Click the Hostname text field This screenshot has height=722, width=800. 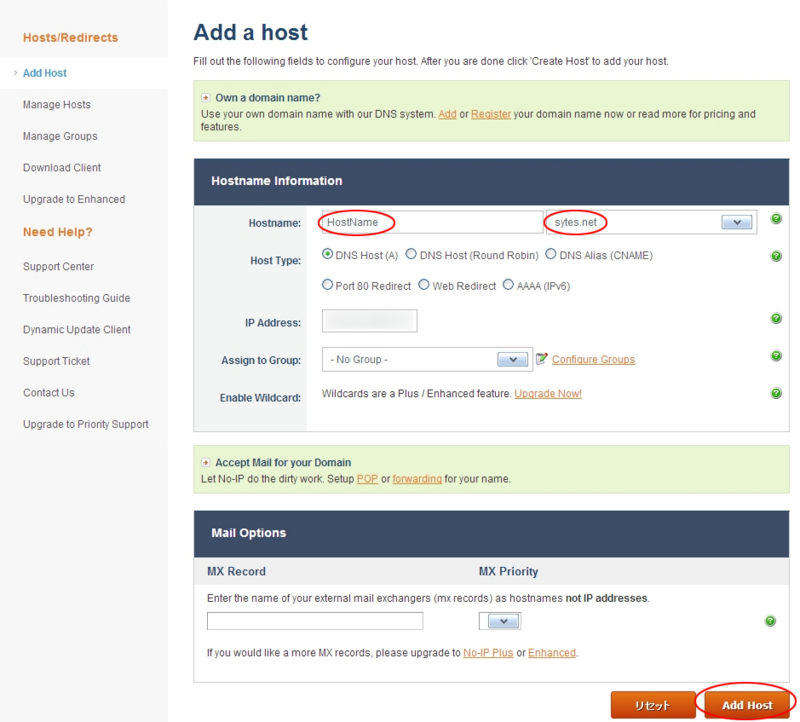tap(432, 222)
